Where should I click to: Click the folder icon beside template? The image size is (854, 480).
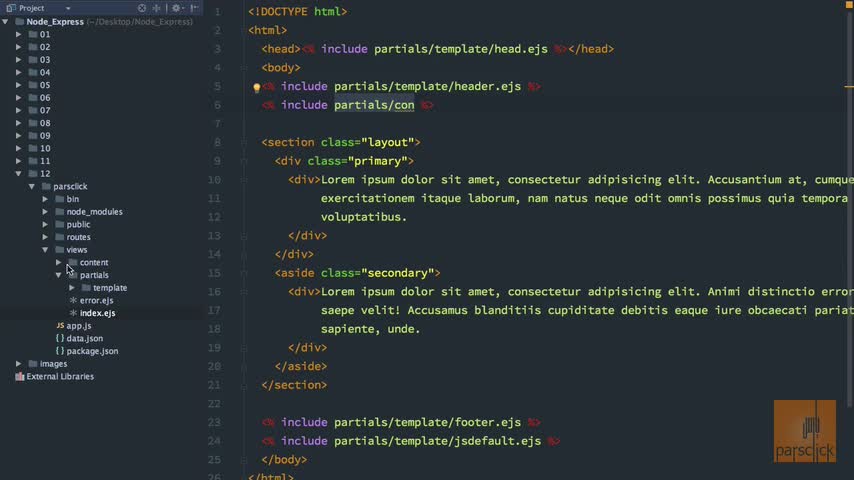(x=86, y=288)
